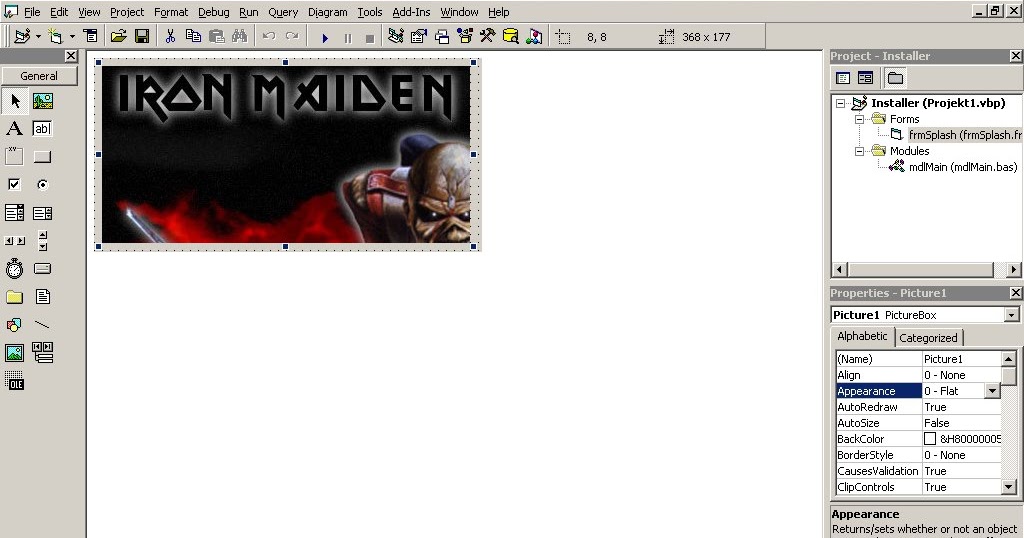The height and width of the screenshot is (538, 1024).
Task: Click the Add Standard EXE Project toolbar icon
Action: tap(22, 37)
